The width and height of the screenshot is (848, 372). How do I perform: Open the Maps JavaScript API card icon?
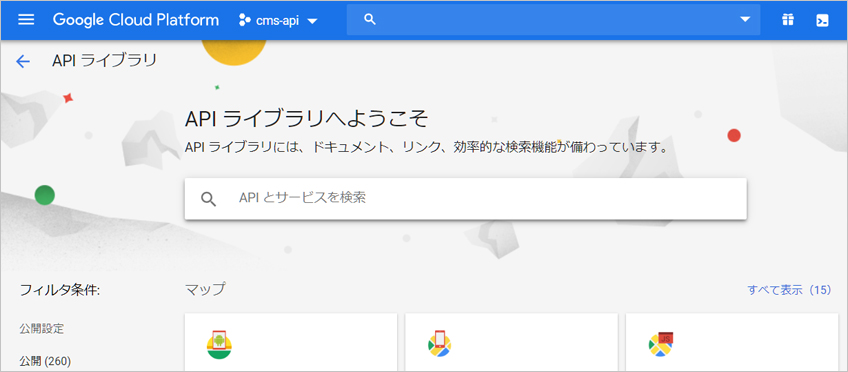pos(661,344)
